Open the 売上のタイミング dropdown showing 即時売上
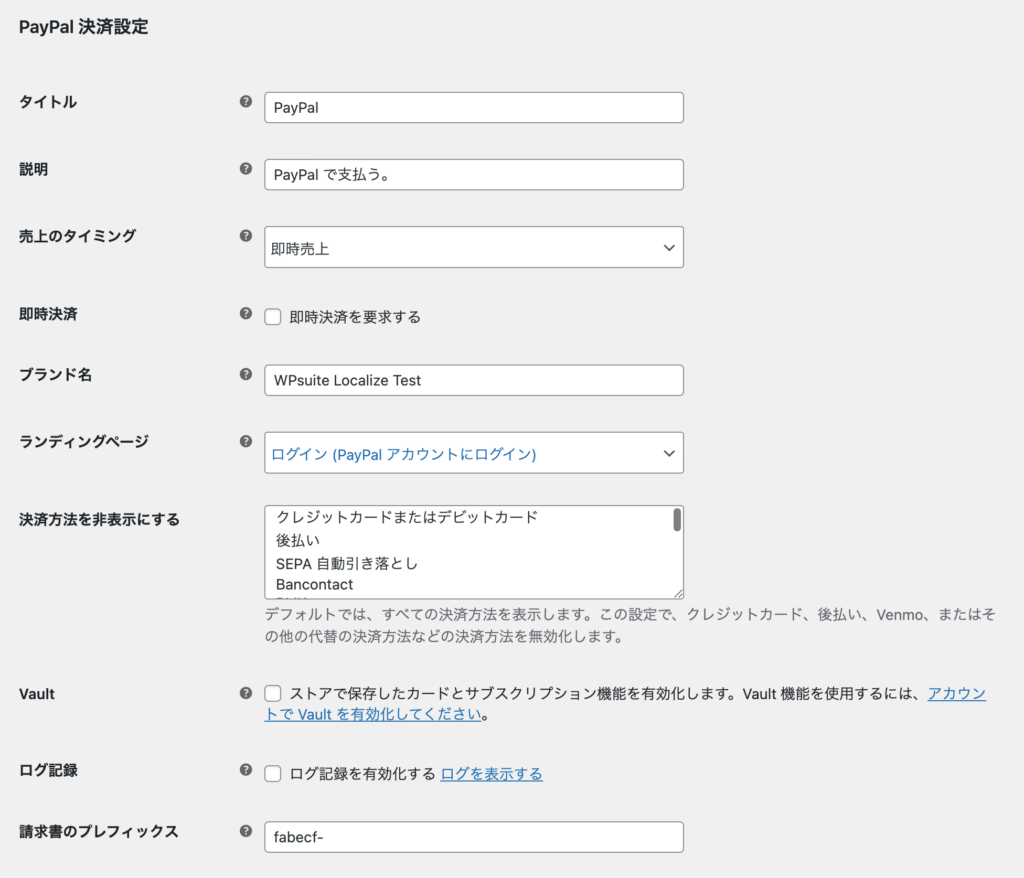The image size is (1024, 878). click(x=473, y=247)
